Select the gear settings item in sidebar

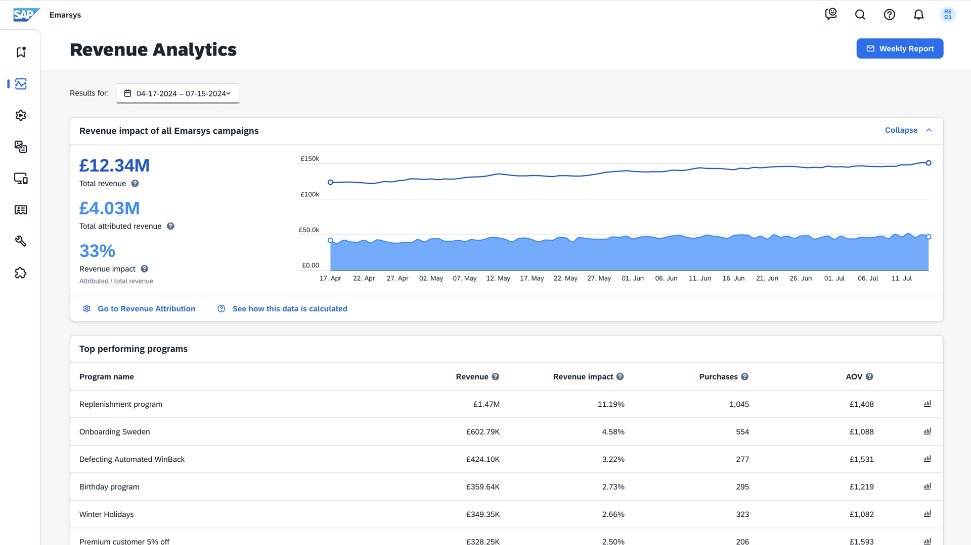[x=20, y=115]
